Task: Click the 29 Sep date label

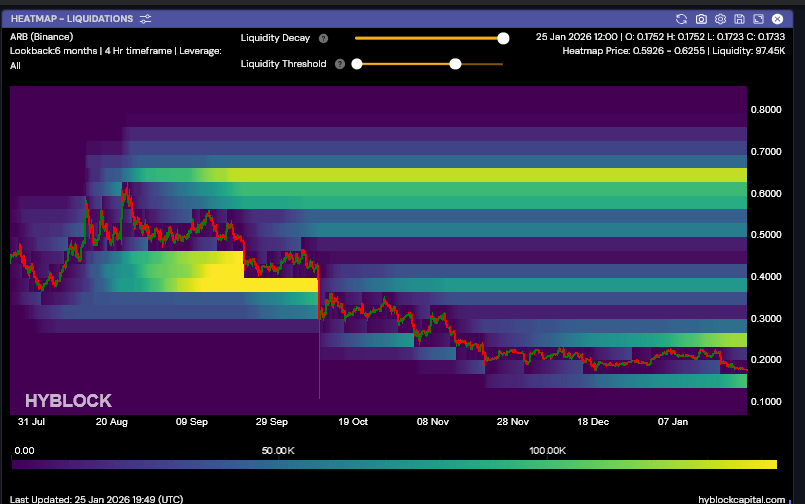Action: pos(272,422)
